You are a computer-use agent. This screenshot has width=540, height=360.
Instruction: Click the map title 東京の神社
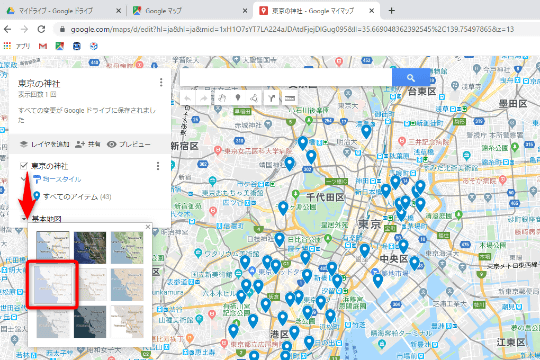(39, 84)
